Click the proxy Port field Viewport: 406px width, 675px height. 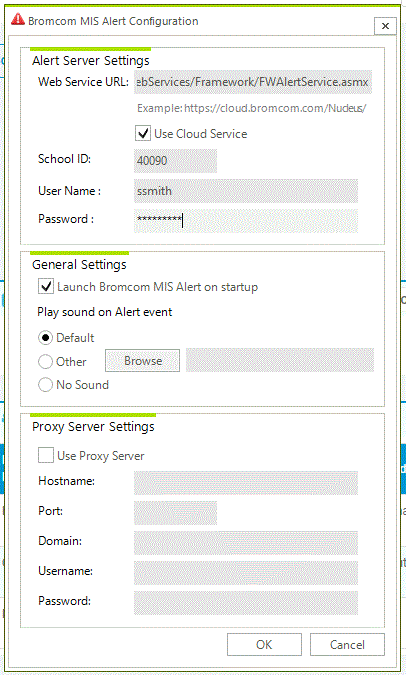175,513
